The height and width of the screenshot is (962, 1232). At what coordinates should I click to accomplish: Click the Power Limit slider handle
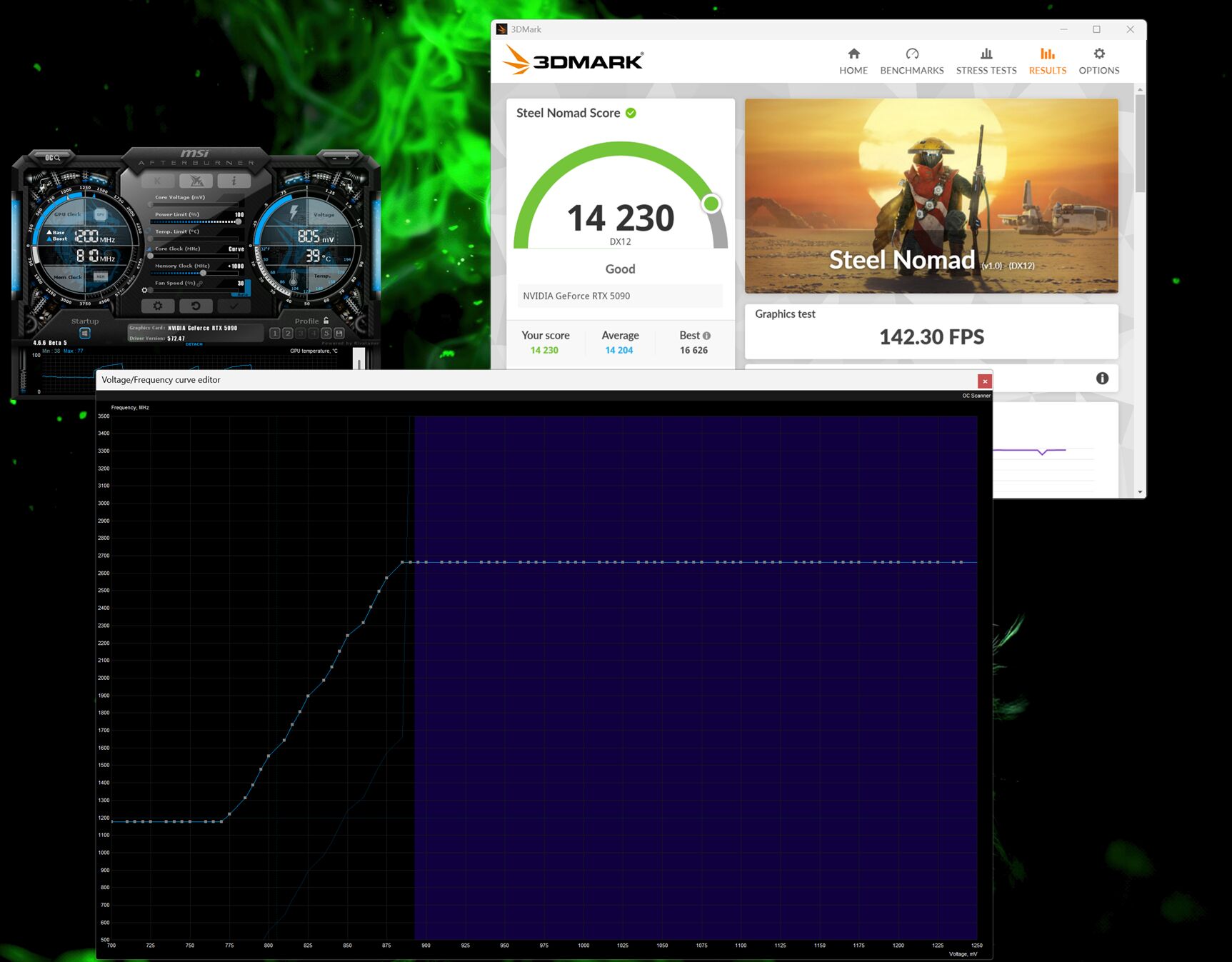point(239,221)
